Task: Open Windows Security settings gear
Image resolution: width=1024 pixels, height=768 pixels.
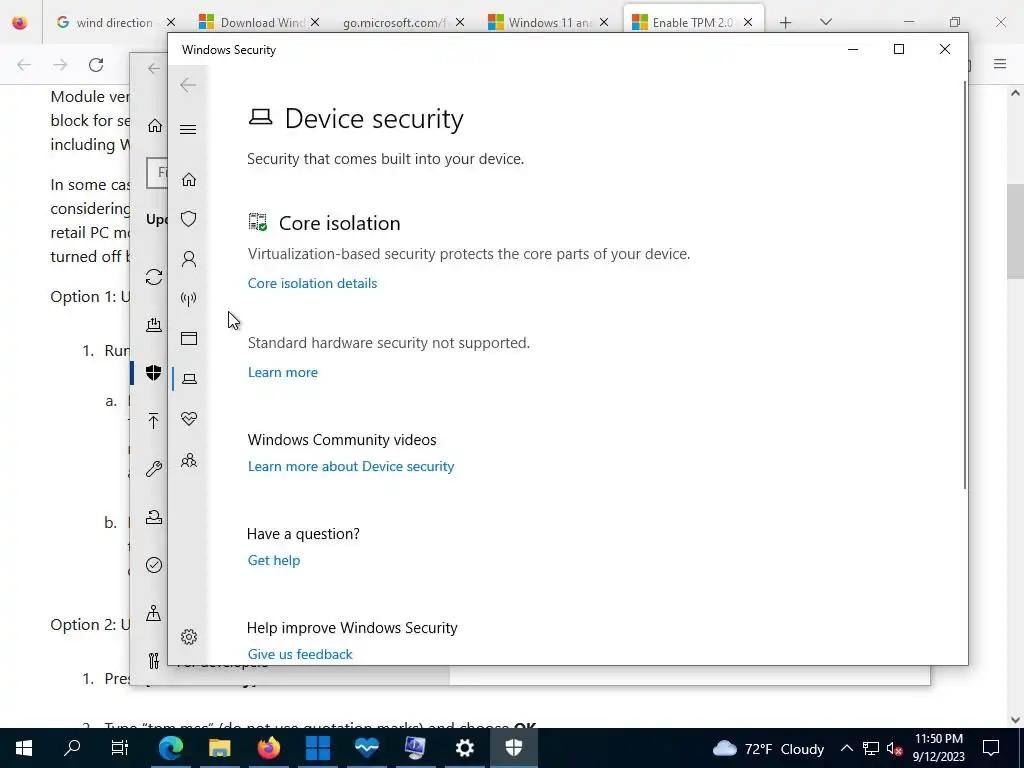Action: [x=189, y=637]
